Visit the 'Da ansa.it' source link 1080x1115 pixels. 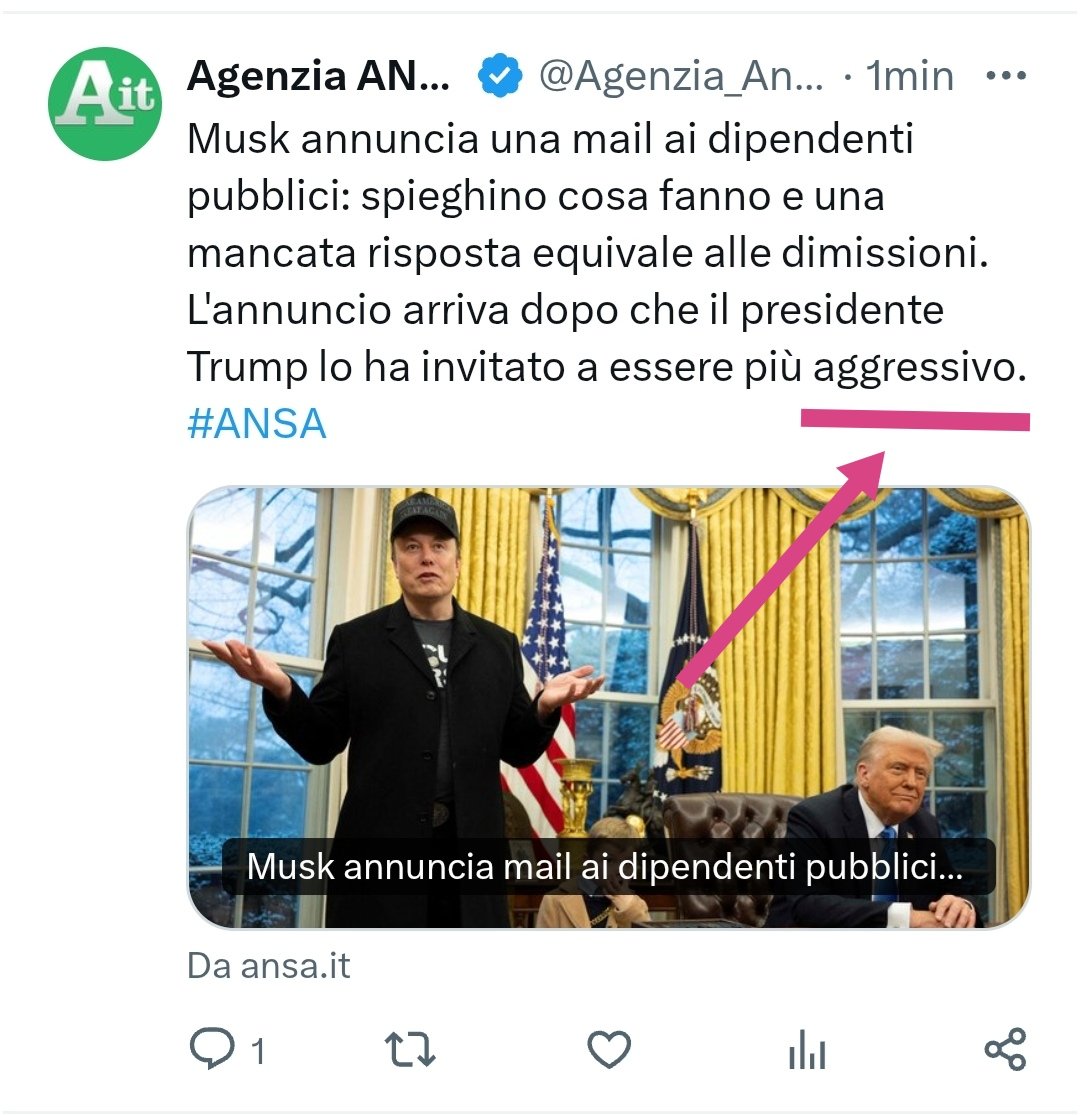[x=269, y=966]
